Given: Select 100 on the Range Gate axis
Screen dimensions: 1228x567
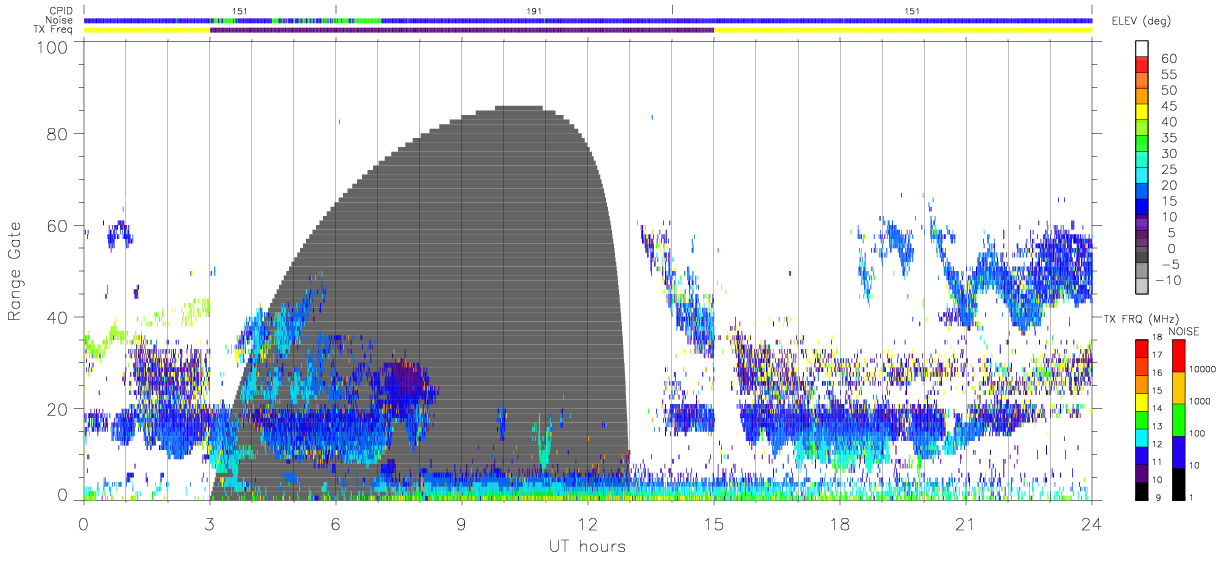Looking at the screenshot, I should coord(51,47).
